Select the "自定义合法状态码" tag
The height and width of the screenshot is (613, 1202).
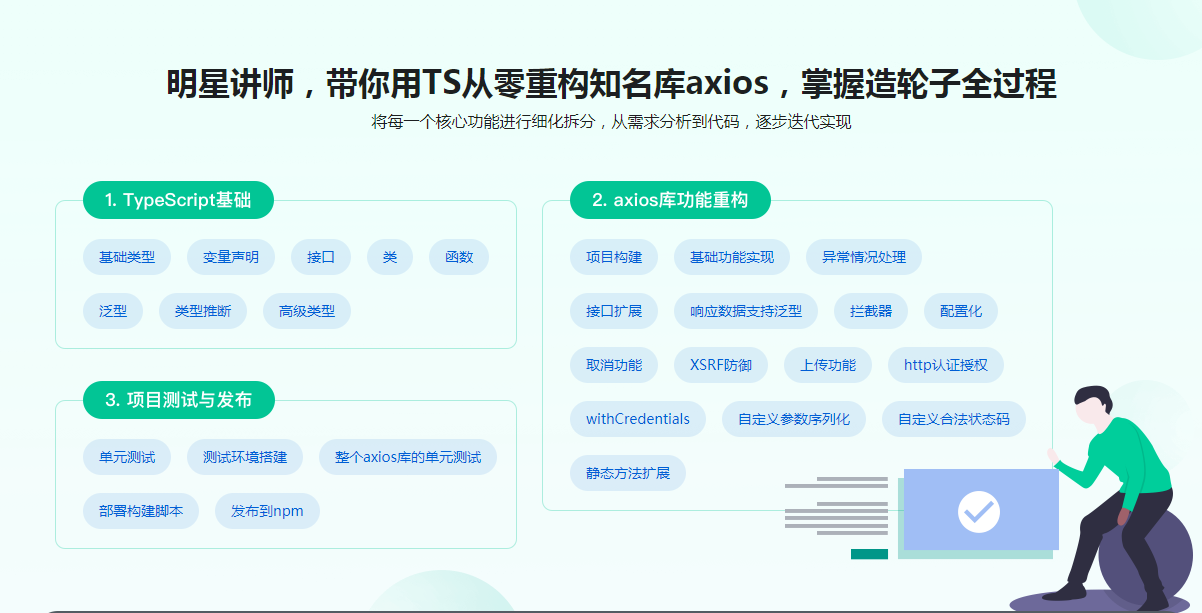click(x=953, y=419)
